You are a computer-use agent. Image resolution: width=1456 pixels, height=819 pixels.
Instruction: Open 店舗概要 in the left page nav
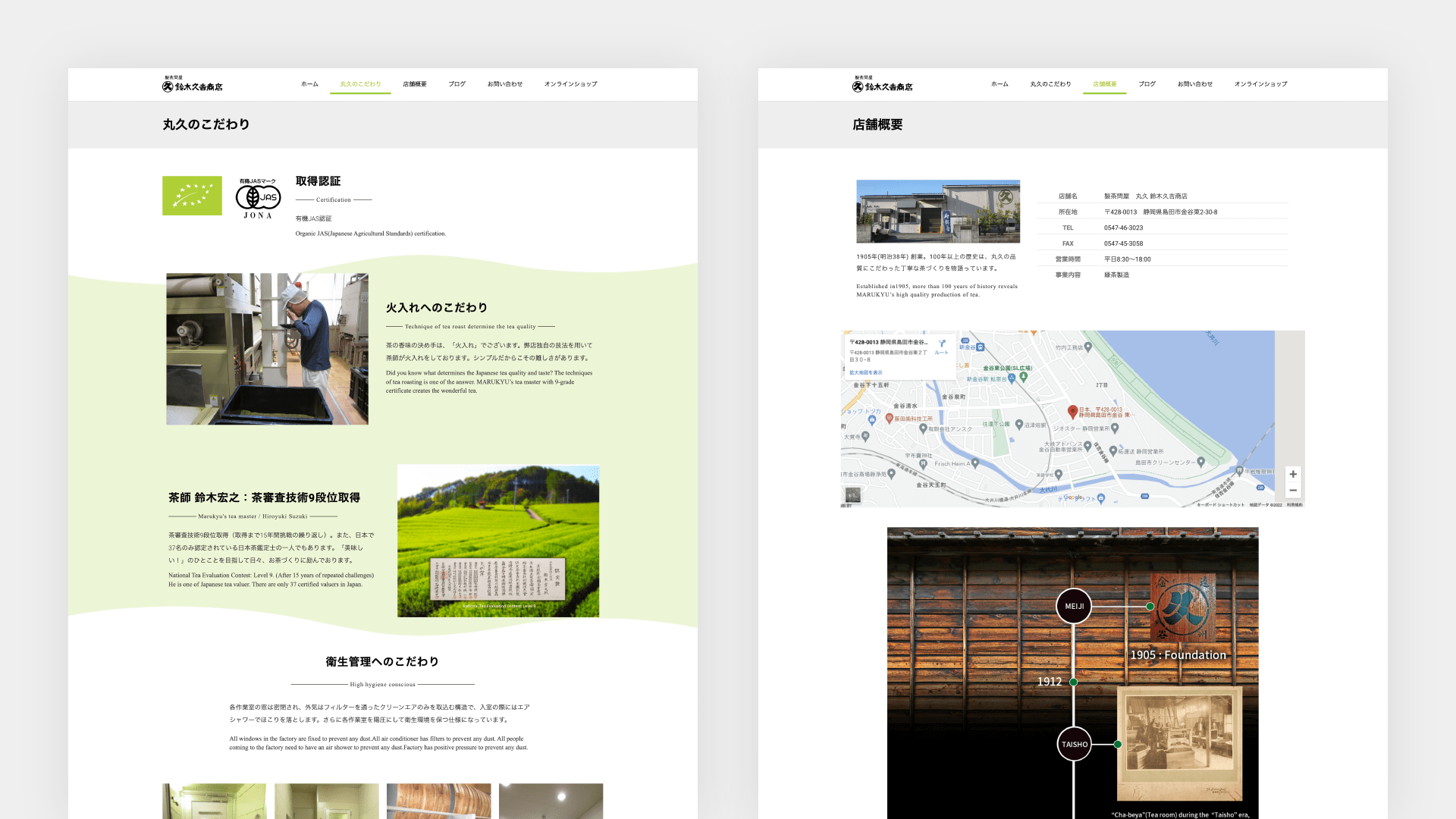415,84
